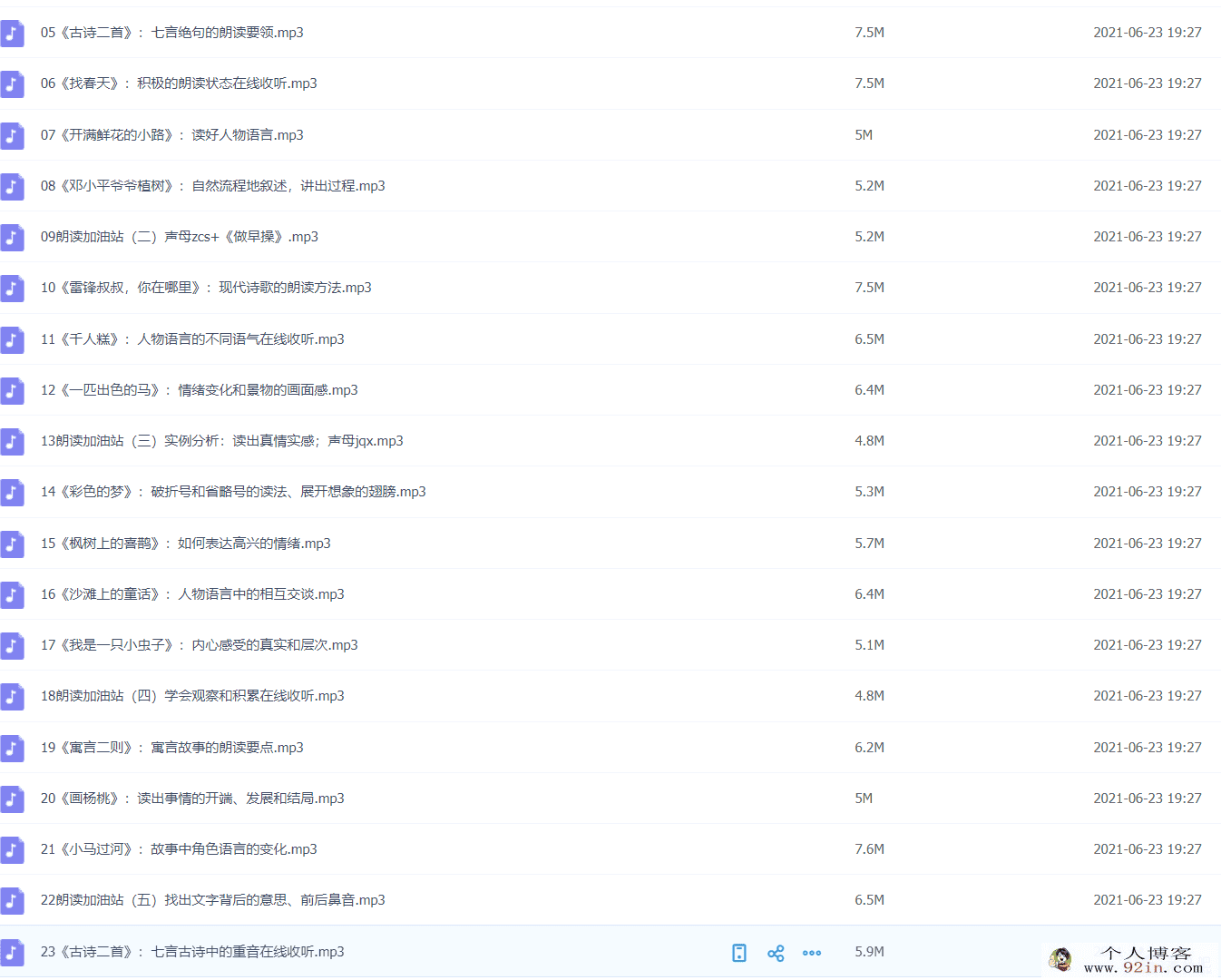This screenshot has height=980, width=1221.
Task: Click the music icon of file 18朗读加油站（四）
Action: click(x=12, y=696)
